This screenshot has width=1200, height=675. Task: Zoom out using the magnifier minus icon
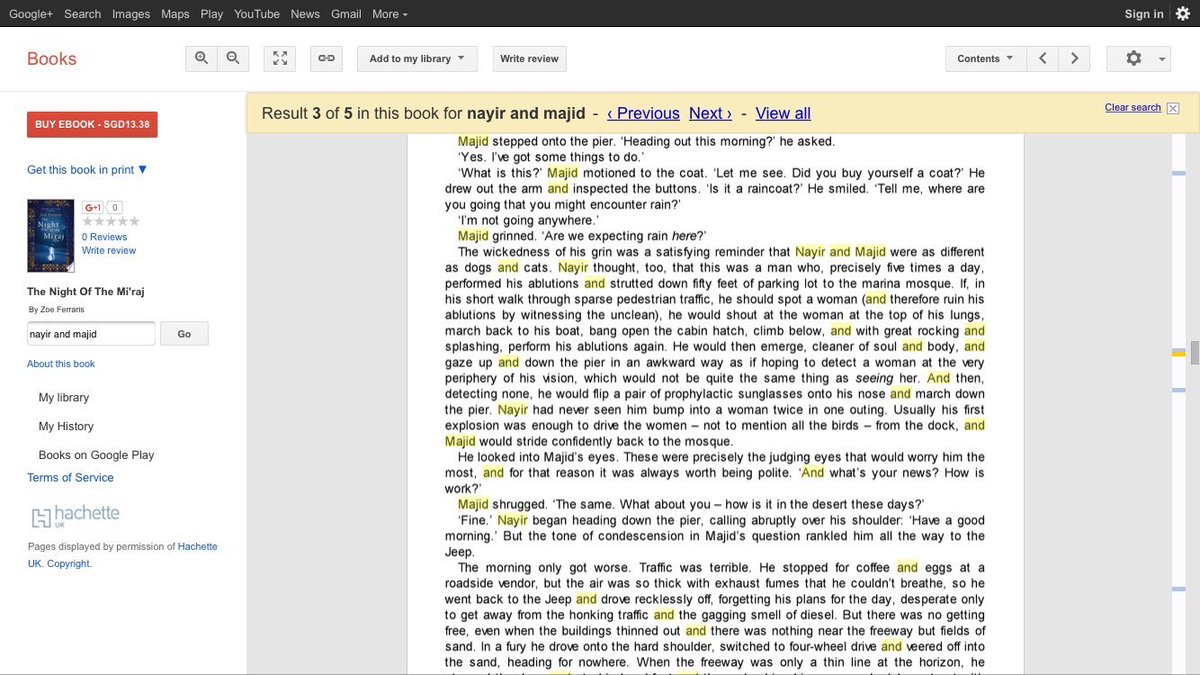[x=232, y=58]
